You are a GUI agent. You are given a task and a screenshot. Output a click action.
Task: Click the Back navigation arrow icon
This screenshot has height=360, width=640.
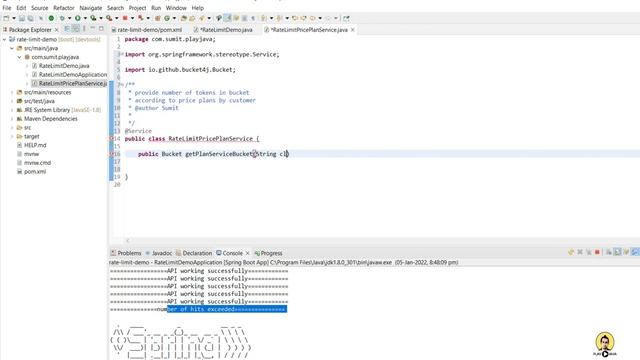313,18
